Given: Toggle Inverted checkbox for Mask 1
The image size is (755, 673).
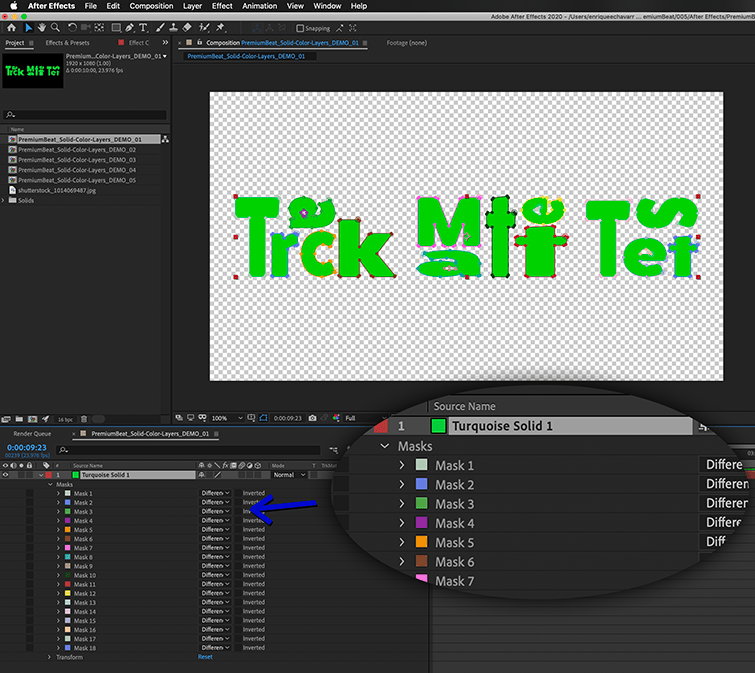Looking at the screenshot, I should pyautogui.click(x=239, y=493).
